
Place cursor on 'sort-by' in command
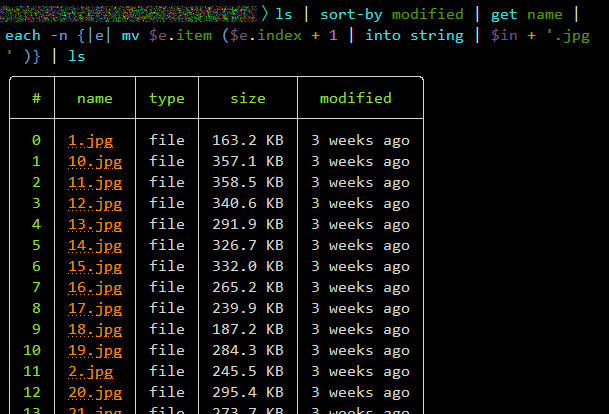pyautogui.click(x=351, y=14)
